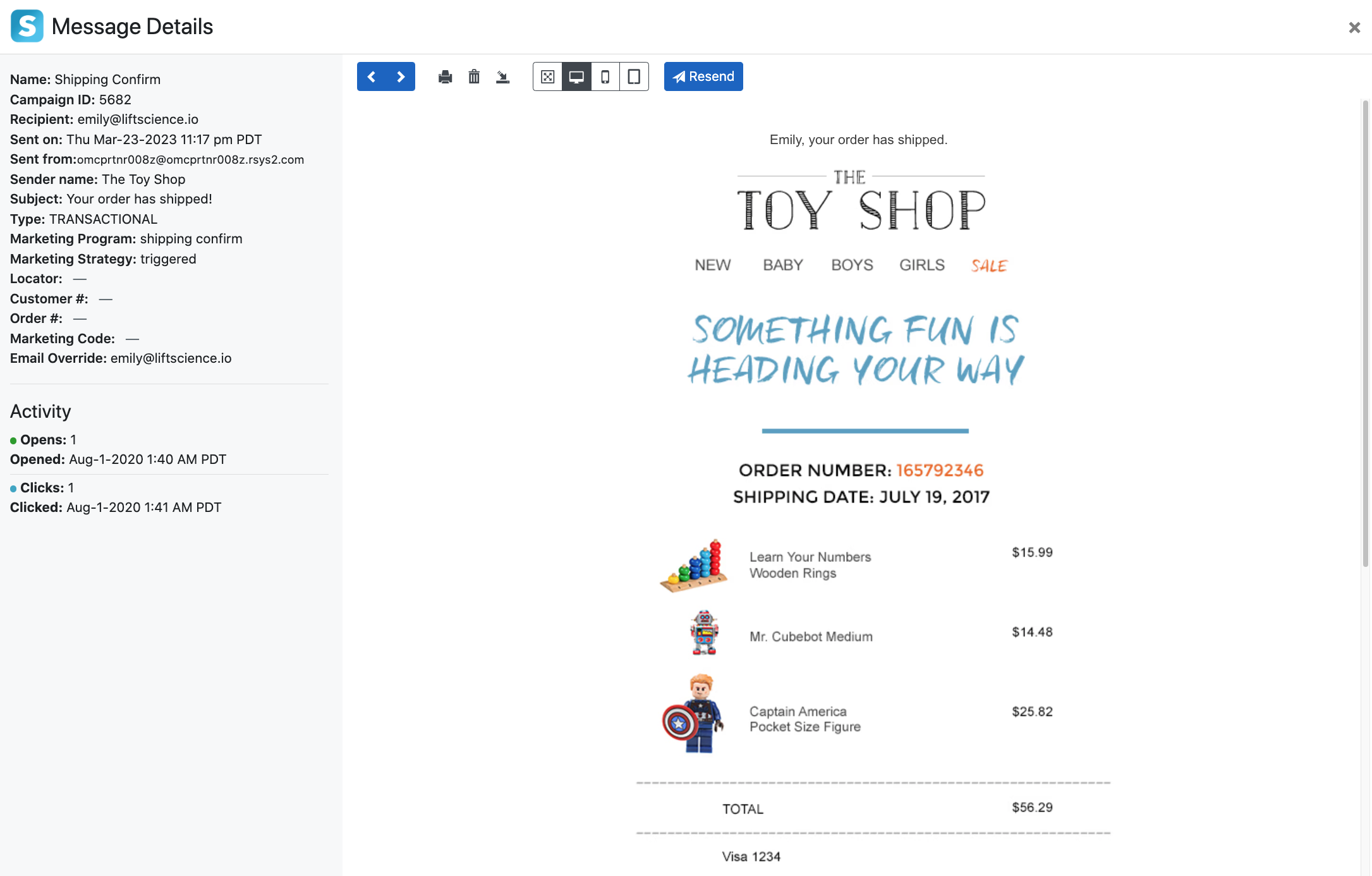Click Campaign ID 5682 value
Viewport: 1372px width, 876px height.
(115, 100)
